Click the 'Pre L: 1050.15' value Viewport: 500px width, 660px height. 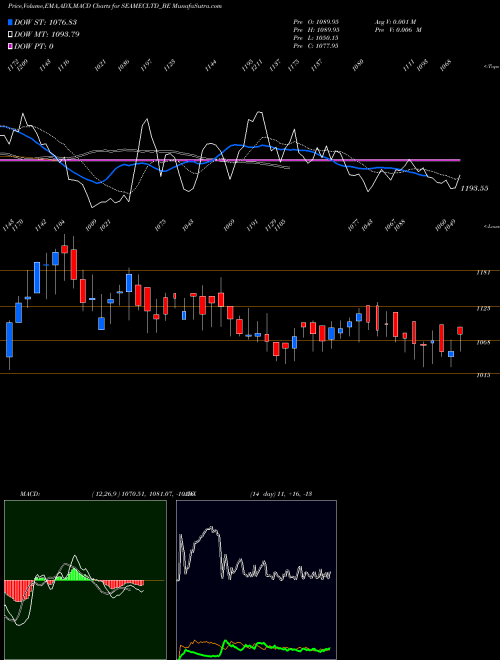[x=316, y=37]
